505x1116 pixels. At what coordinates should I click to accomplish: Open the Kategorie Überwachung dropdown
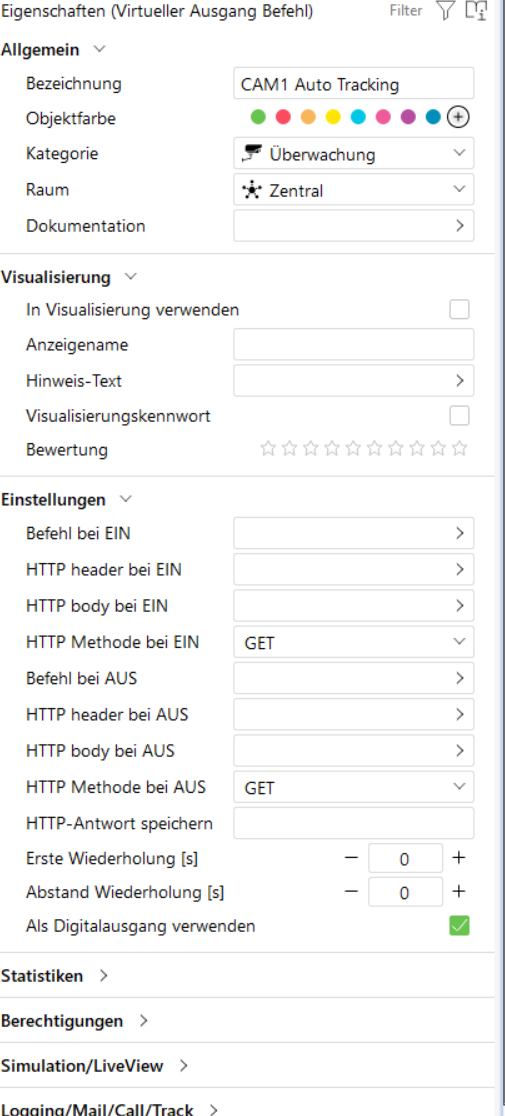[354, 154]
